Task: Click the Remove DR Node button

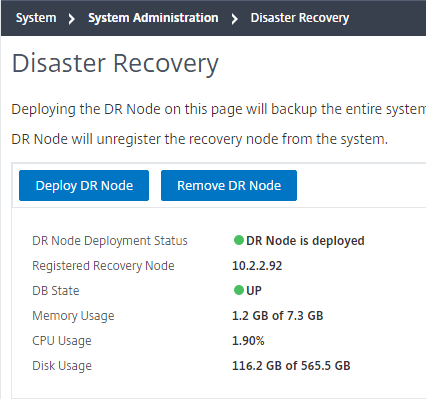Action: (x=229, y=186)
